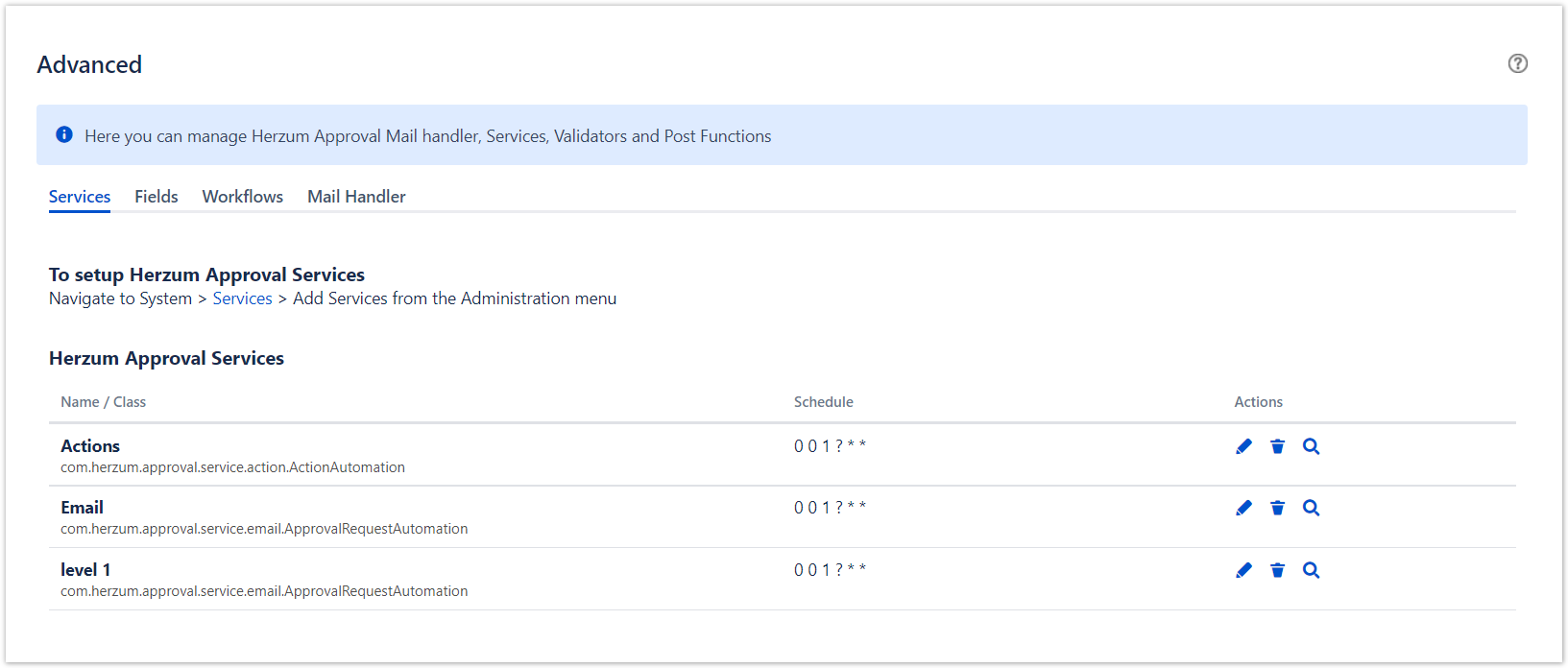Delete the Email service

click(x=1277, y=508)
